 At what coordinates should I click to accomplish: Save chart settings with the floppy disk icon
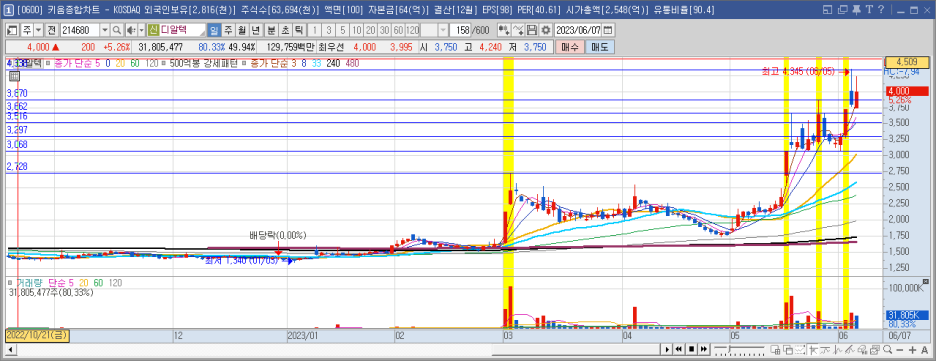pyautogui.click(x=532, y=30)
